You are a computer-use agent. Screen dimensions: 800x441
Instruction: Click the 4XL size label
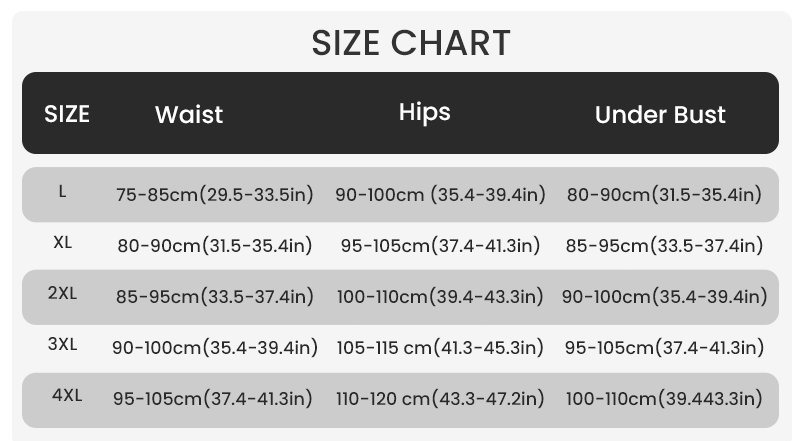pos(67,395)
